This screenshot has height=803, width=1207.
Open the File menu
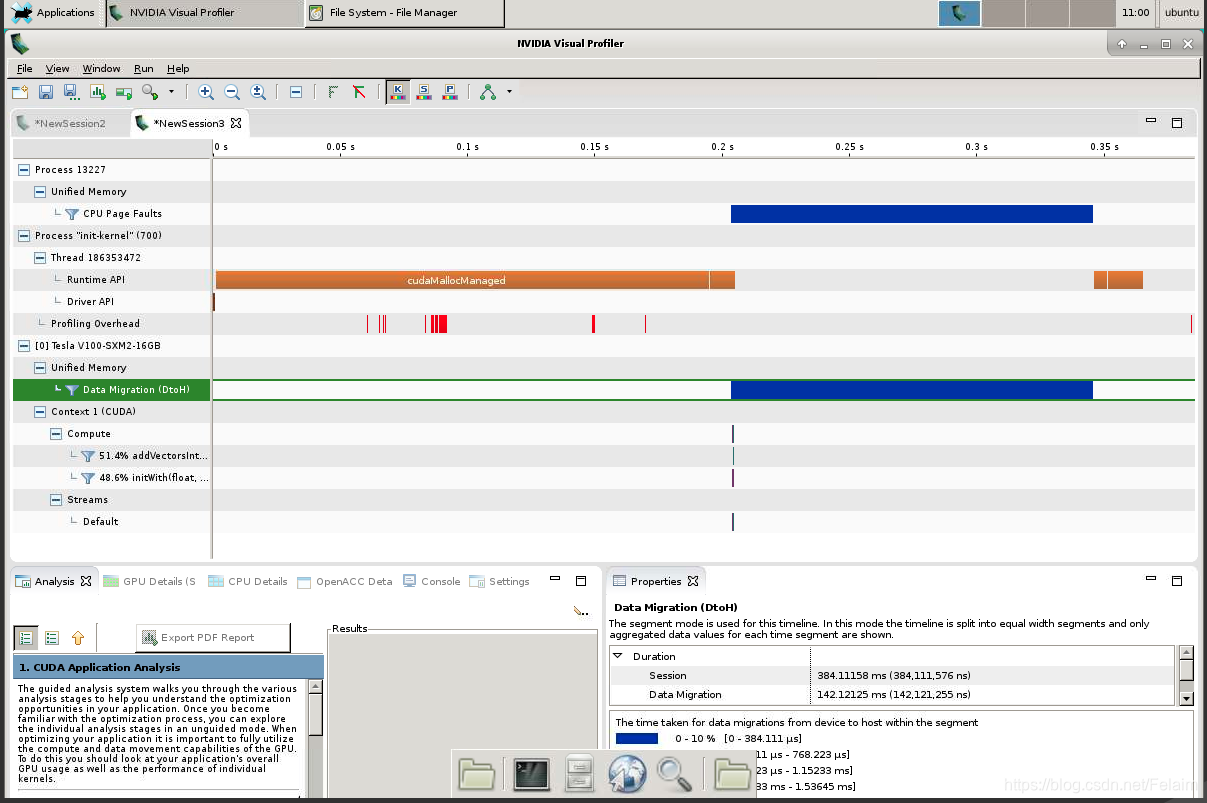(x=25, y=68)
